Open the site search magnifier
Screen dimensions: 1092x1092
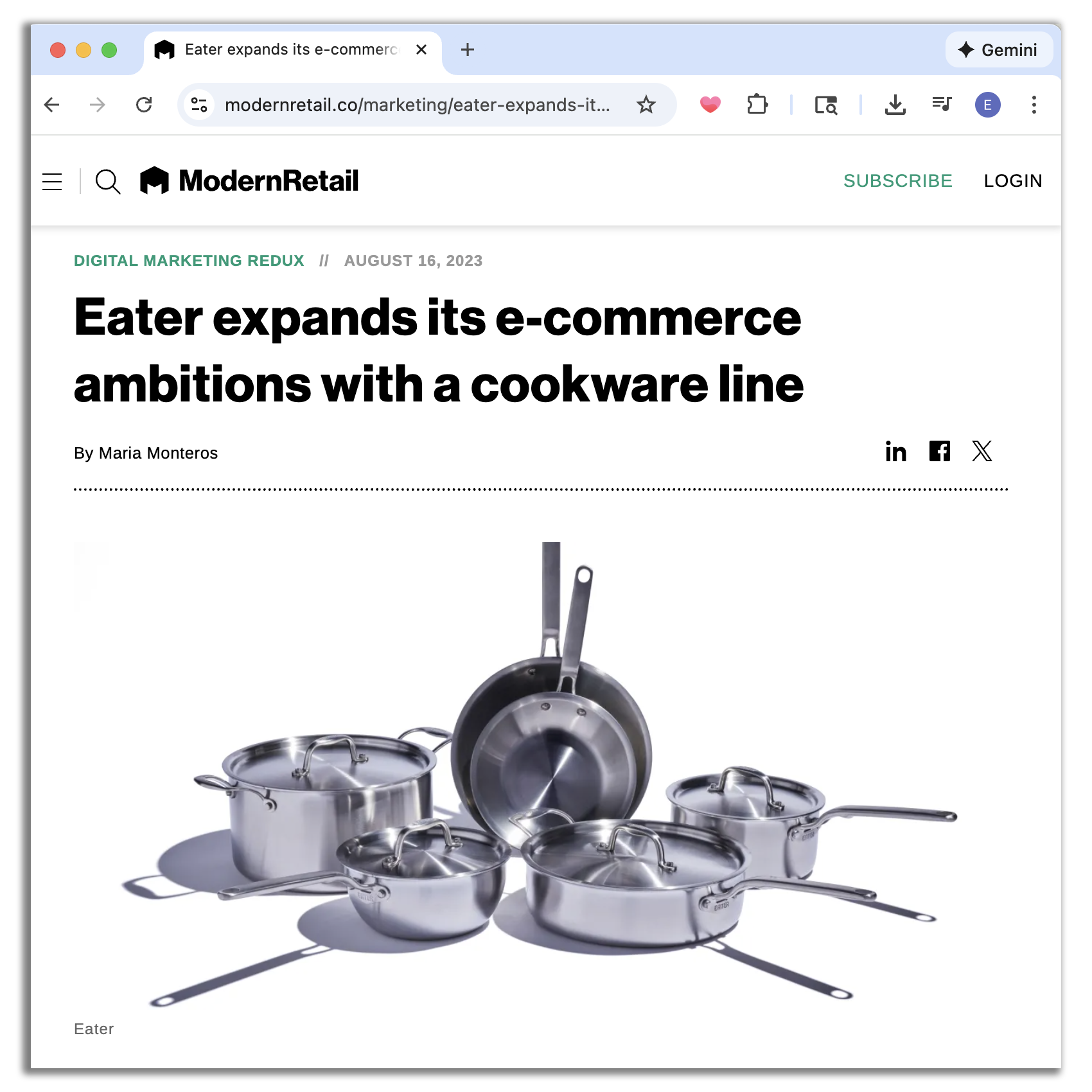108,182
